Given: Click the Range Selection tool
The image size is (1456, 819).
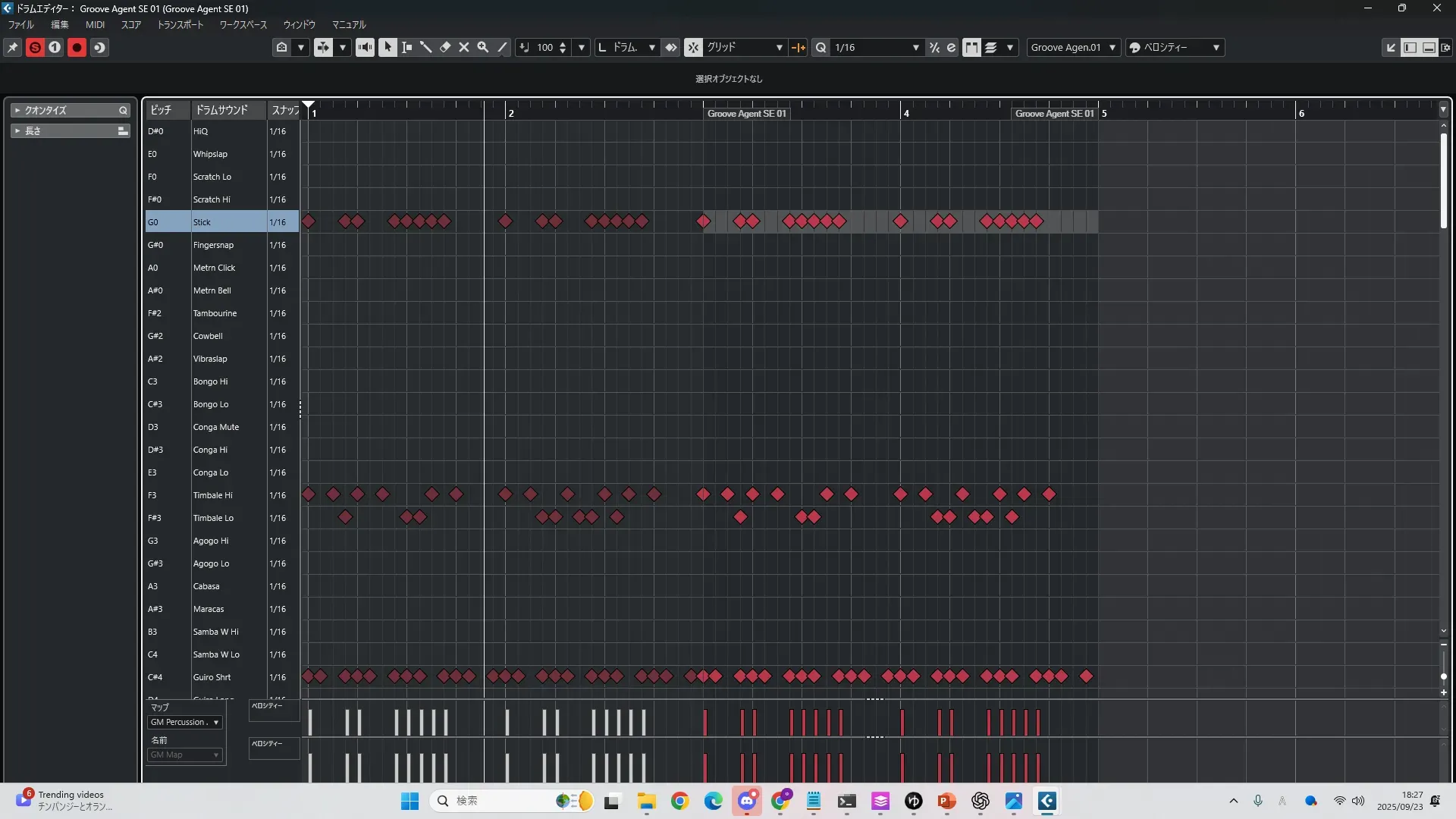Looking at the screenshot, I should (x=407, y=47).
